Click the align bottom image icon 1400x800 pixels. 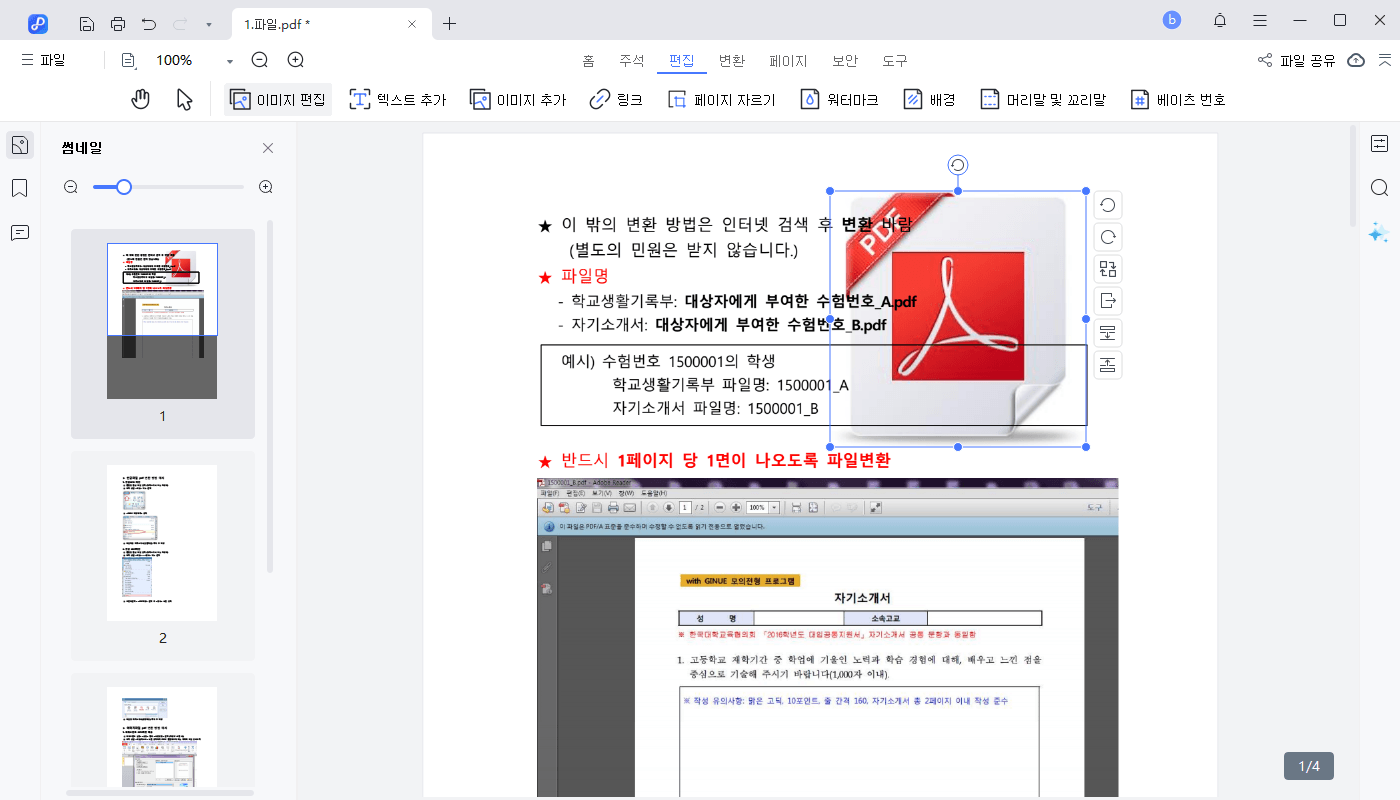[1108, 333]
